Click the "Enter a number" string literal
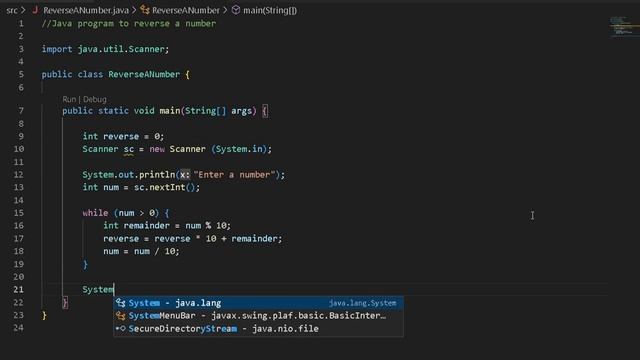 click(x=235, y=175)
